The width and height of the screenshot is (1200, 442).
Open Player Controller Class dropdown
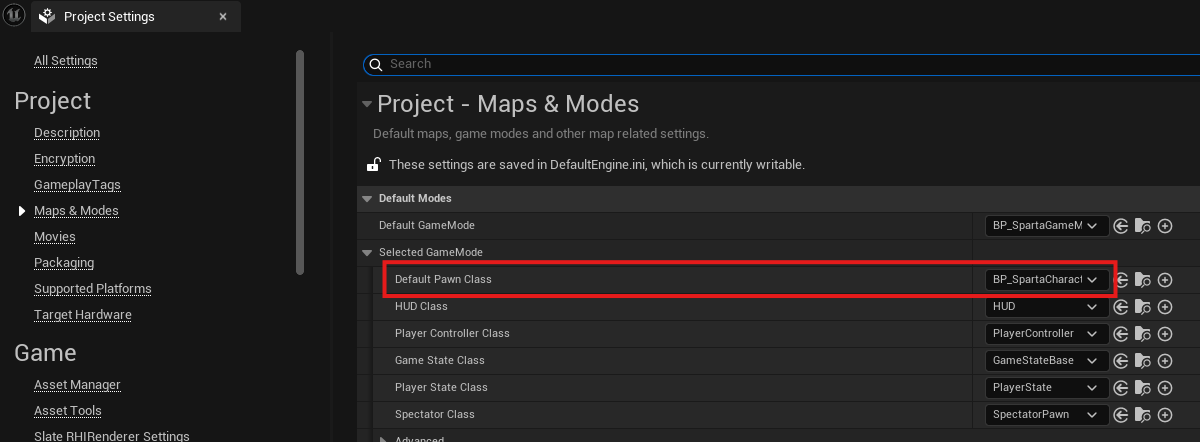click(x=1047, y=334)
